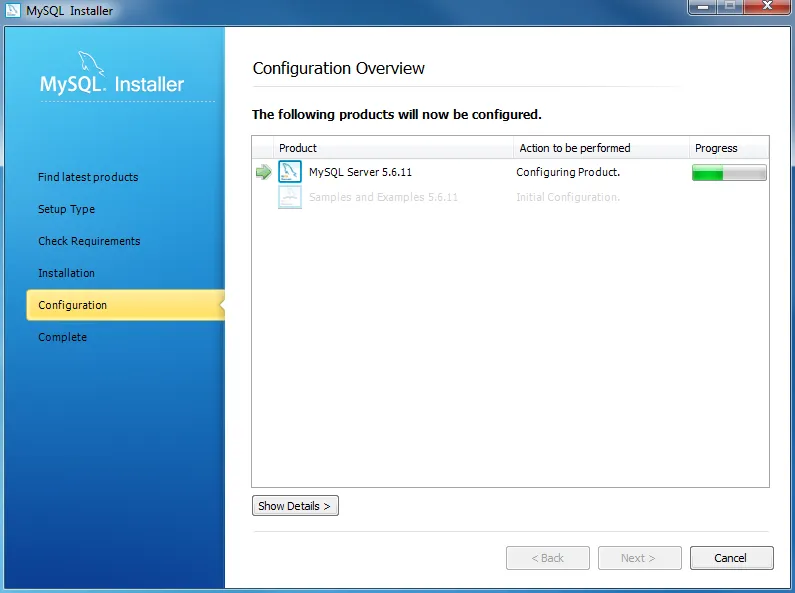This screenshot has height=593, width=795.
Task: Click the Action to be performed column header
Action: click(x=601, y=148)
